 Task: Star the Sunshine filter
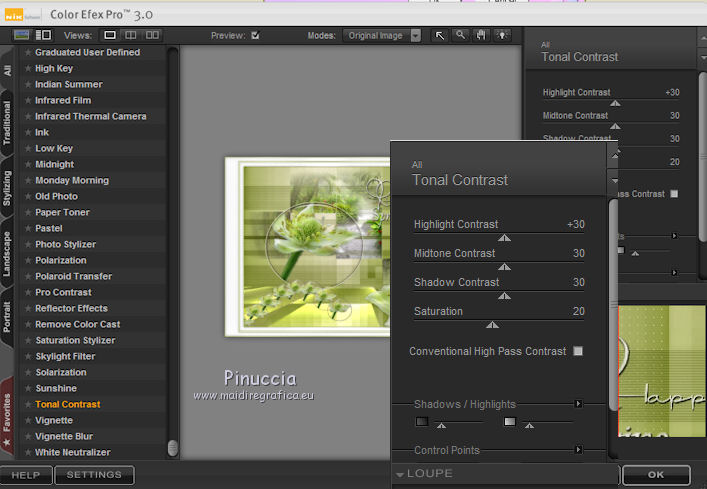(x=28, y=388)
